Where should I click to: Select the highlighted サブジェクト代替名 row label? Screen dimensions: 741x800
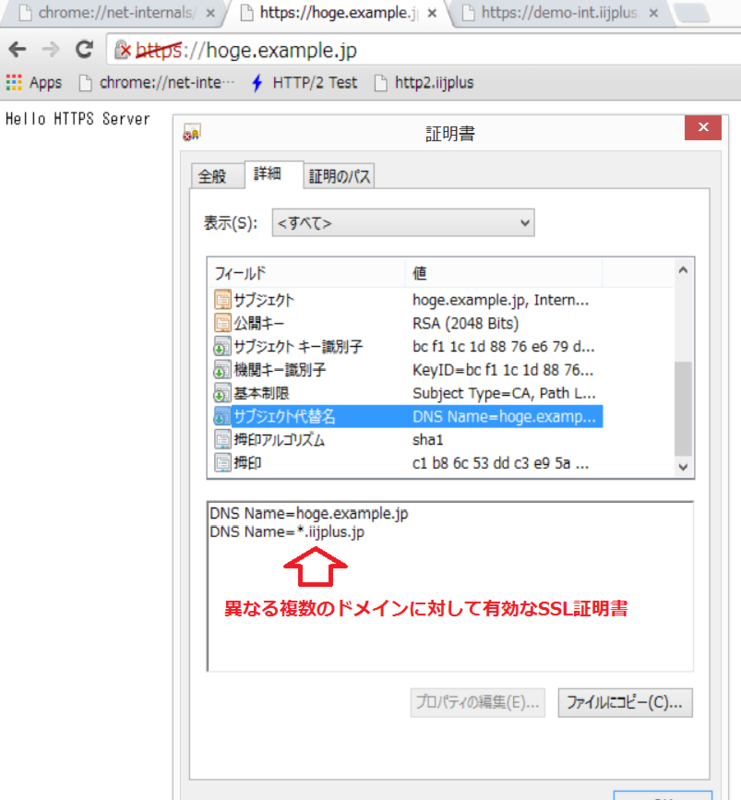284,416
